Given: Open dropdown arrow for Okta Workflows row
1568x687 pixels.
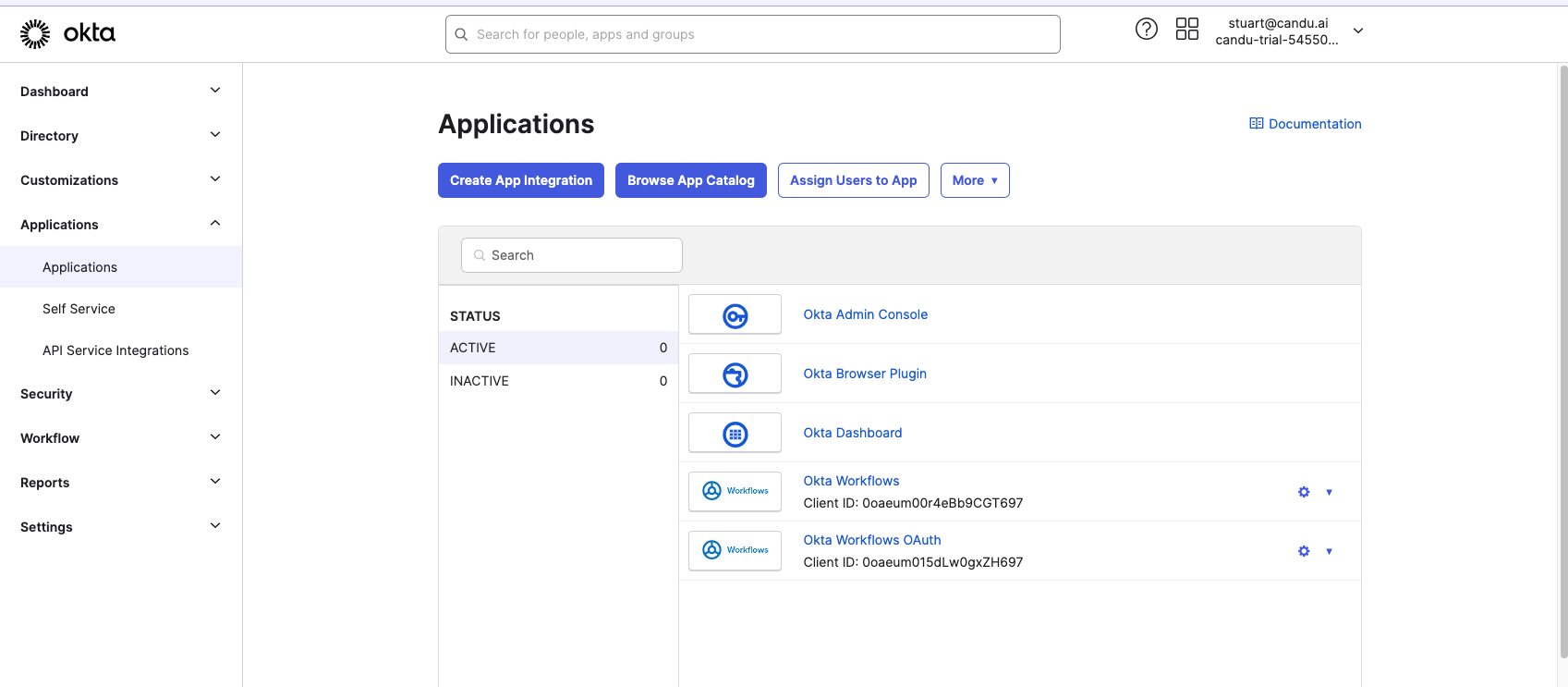Looking at the screenshot, I should 1330,492.
